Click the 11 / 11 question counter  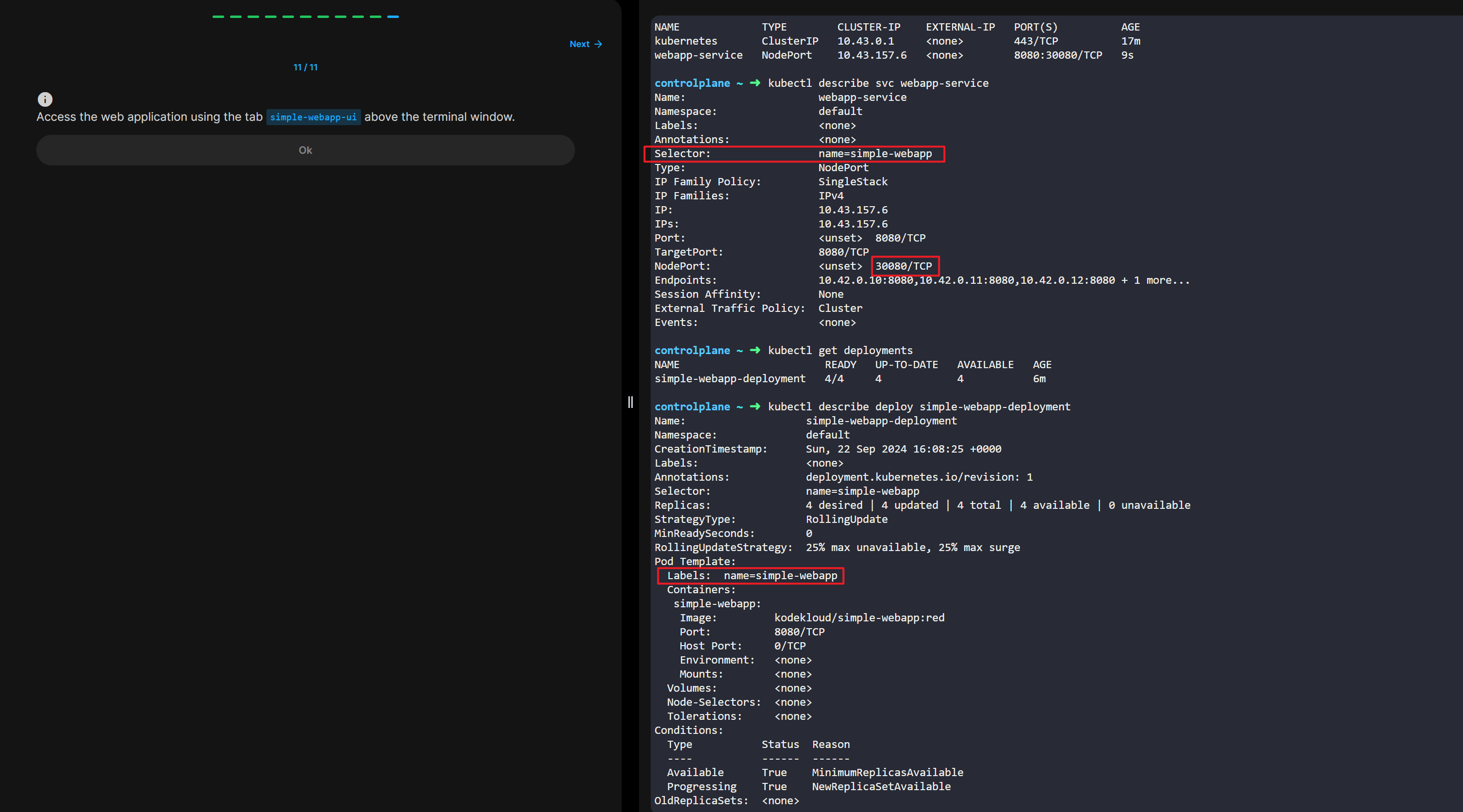(x=306, y=67)
